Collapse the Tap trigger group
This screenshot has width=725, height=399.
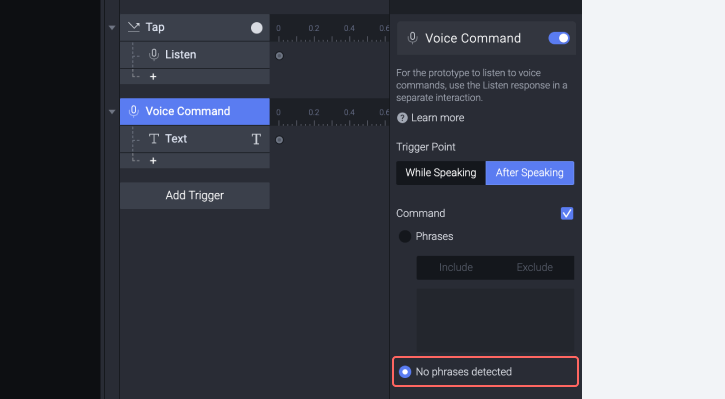pos(112,28)
